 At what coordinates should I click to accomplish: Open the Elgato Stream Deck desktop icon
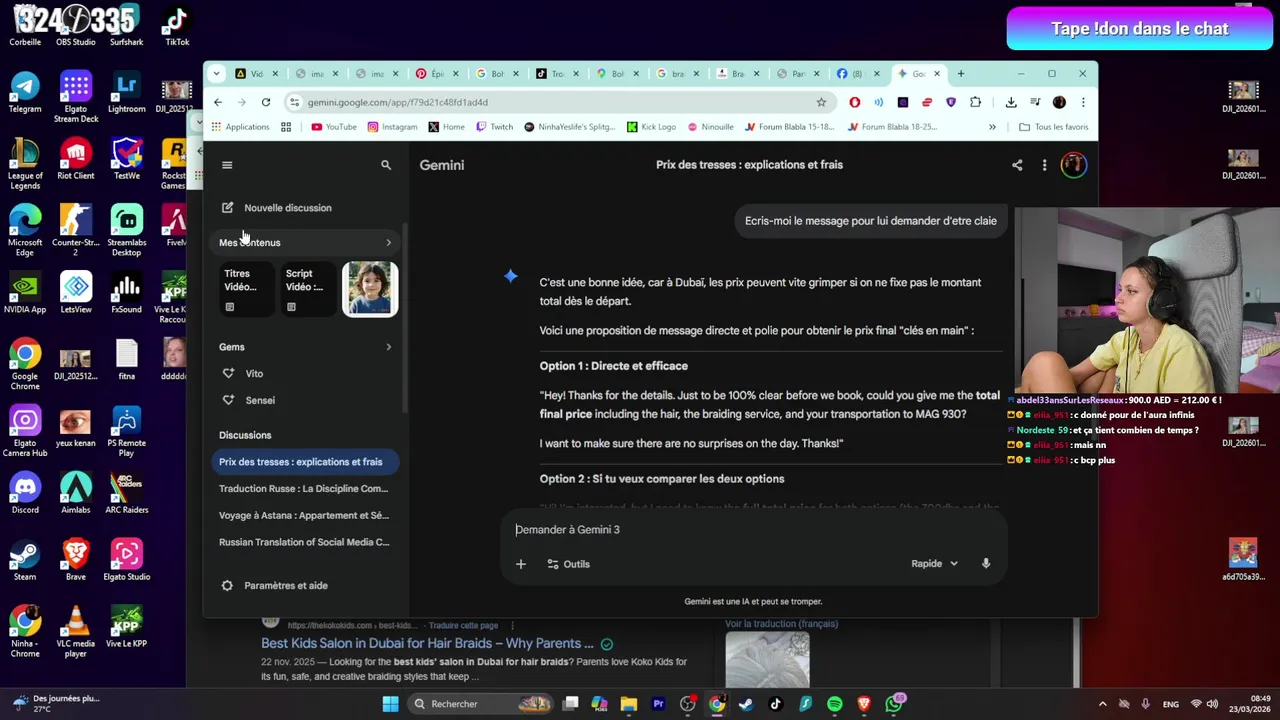[76, 97]
